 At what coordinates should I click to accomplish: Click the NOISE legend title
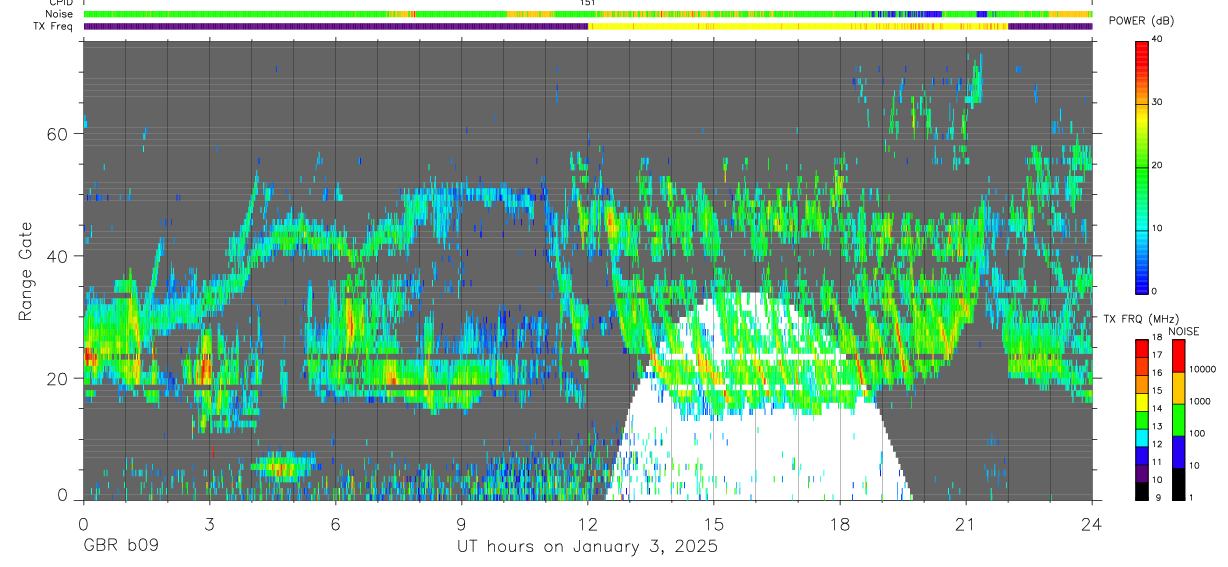1184,331
